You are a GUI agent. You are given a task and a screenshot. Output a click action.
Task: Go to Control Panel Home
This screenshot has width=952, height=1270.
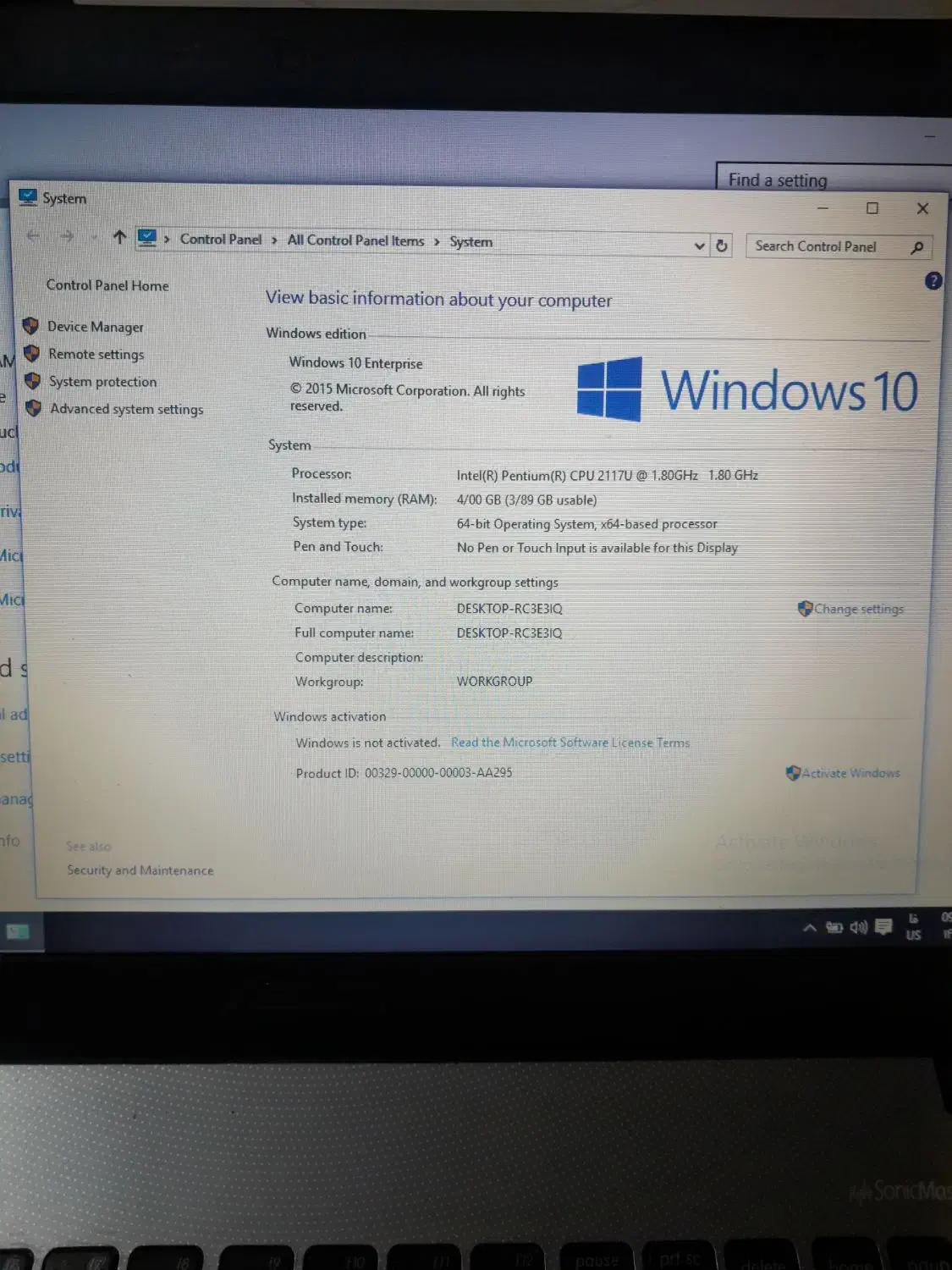tap(107, 285)
